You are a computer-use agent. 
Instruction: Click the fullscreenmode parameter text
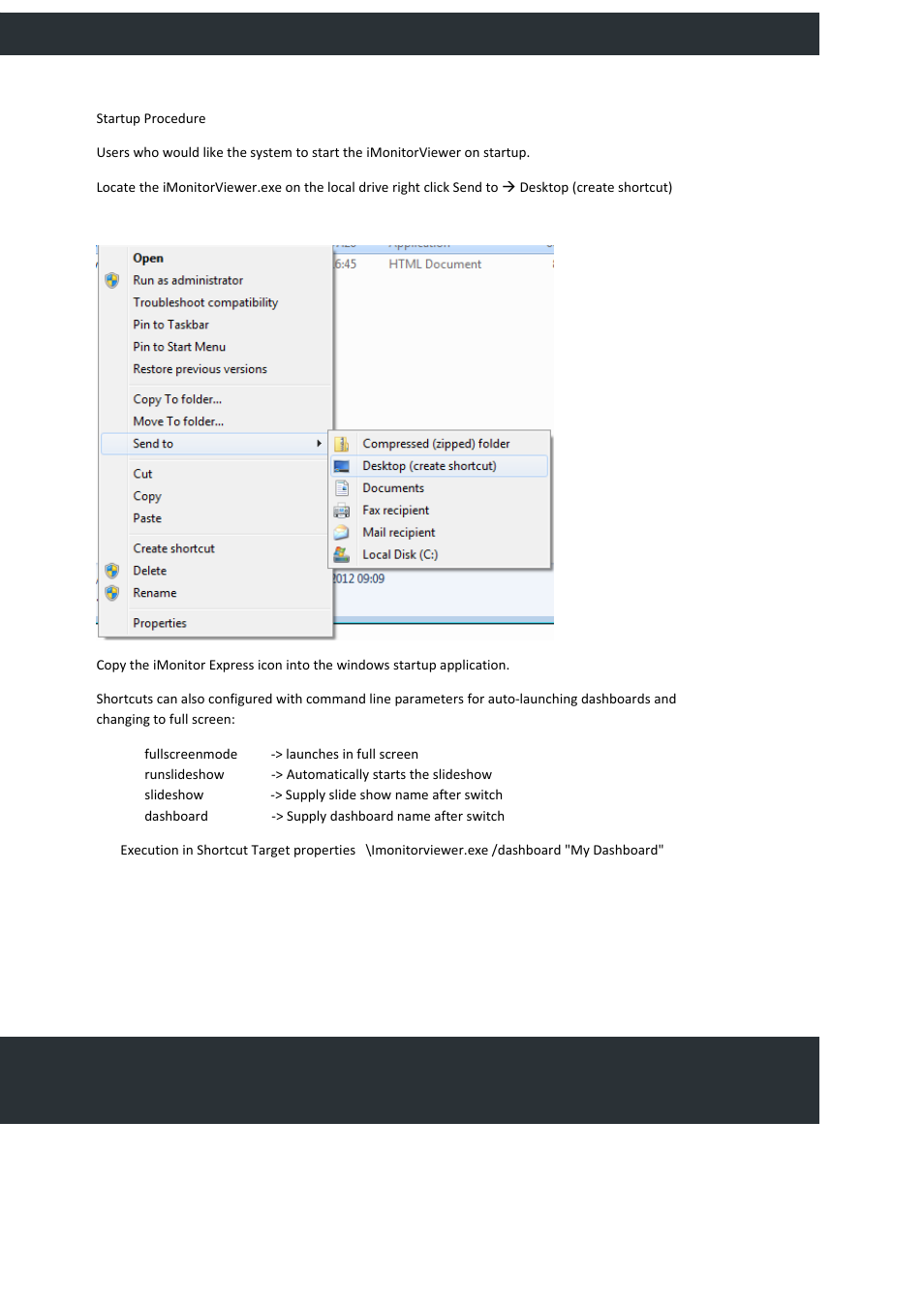(191, 755)
